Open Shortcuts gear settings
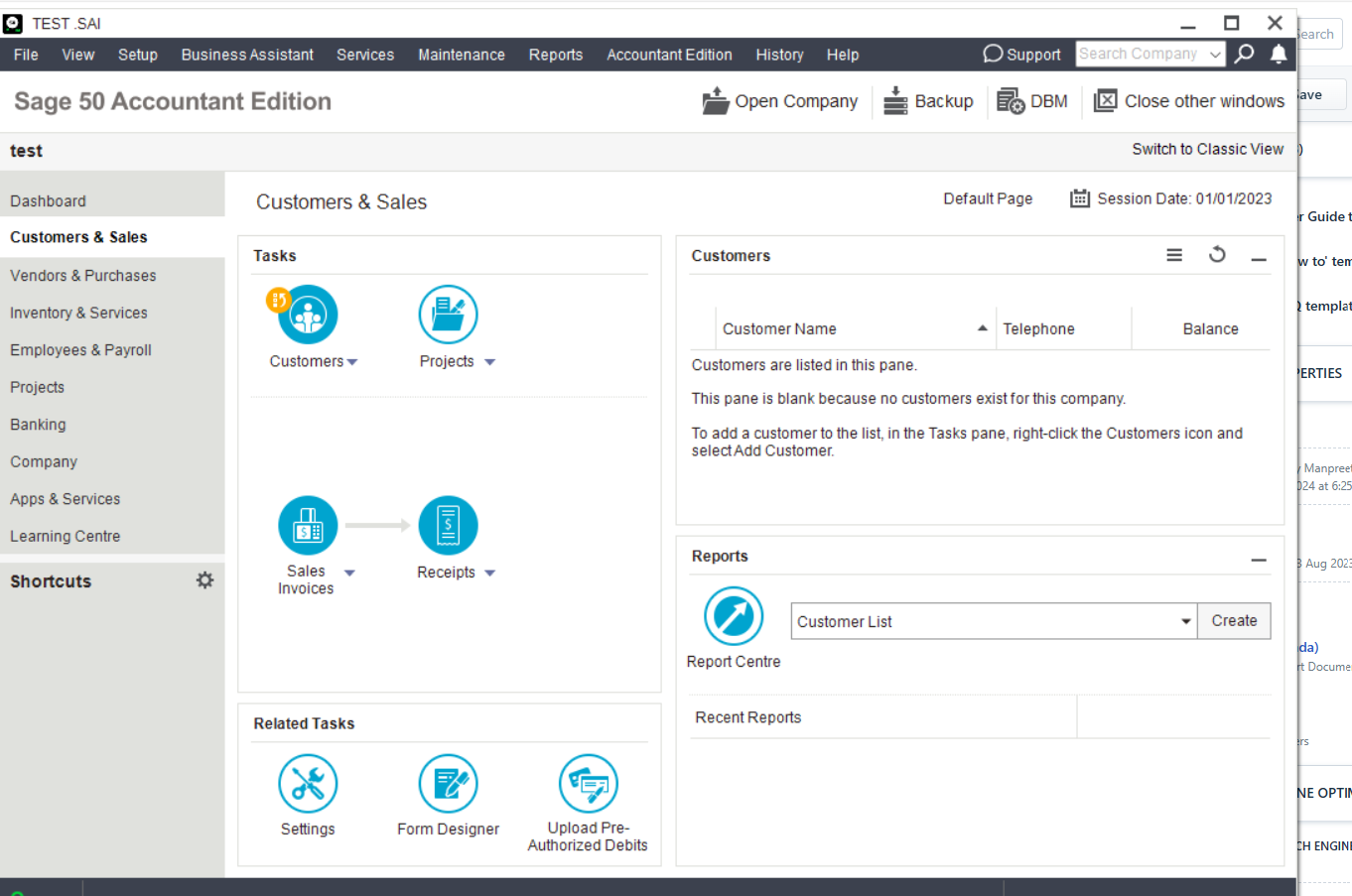1352x896 pixels. point(204,580)
